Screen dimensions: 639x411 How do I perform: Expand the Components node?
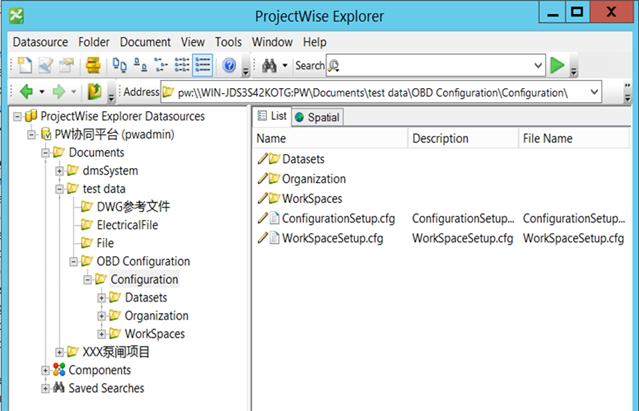tap(45, 371)
